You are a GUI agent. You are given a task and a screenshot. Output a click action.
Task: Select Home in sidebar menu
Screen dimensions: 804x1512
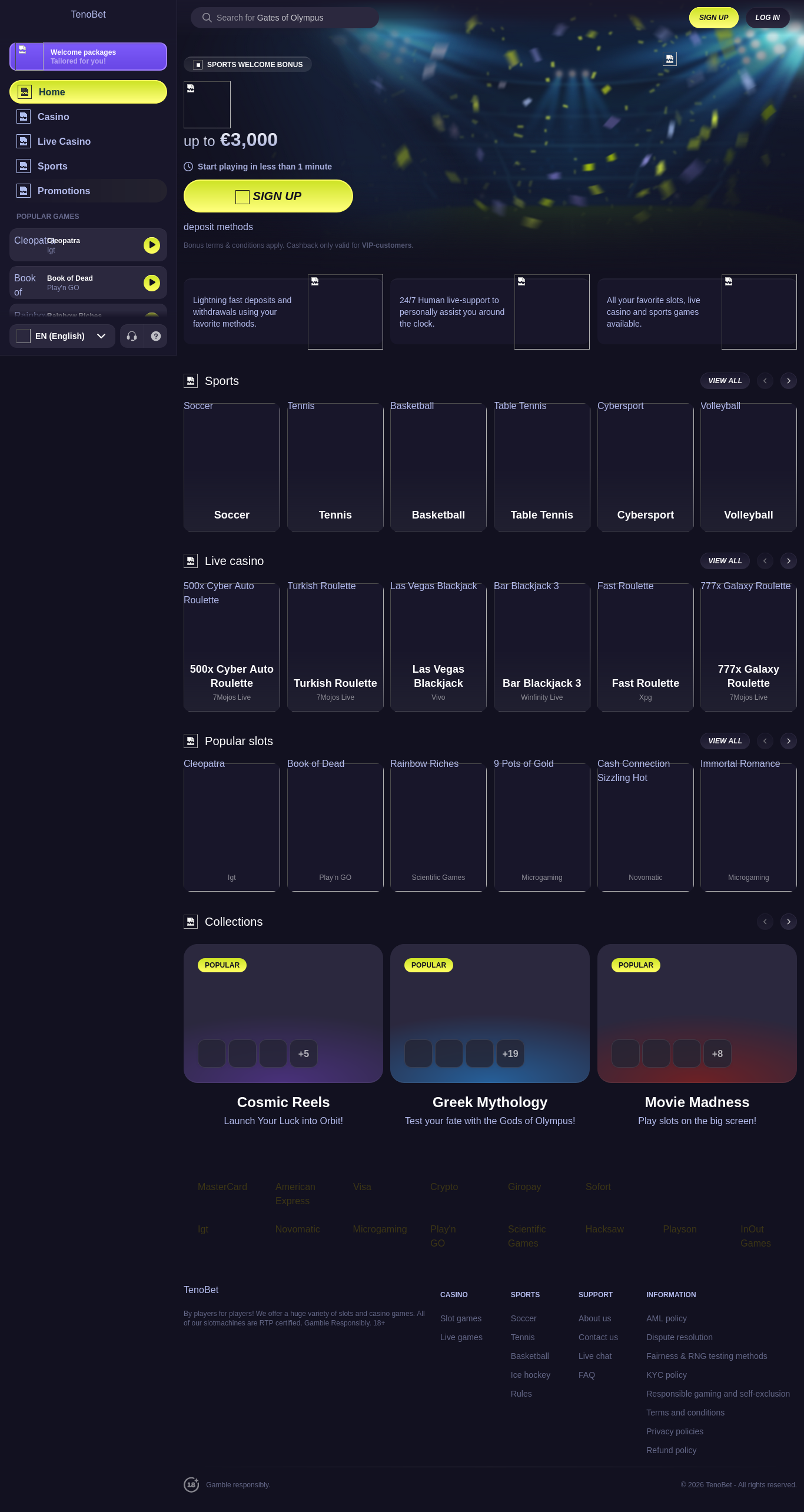88,92
